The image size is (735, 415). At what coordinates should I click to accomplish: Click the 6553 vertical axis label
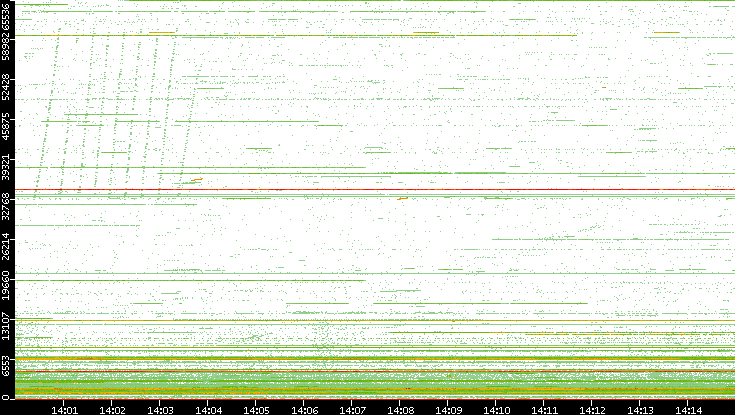point(8,365)
